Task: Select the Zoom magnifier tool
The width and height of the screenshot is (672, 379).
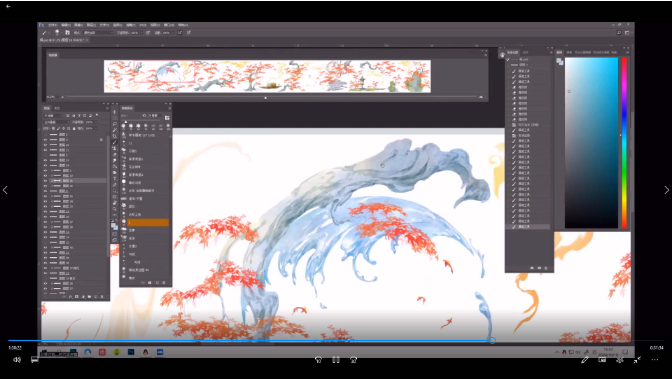Action: click(115, 209)
